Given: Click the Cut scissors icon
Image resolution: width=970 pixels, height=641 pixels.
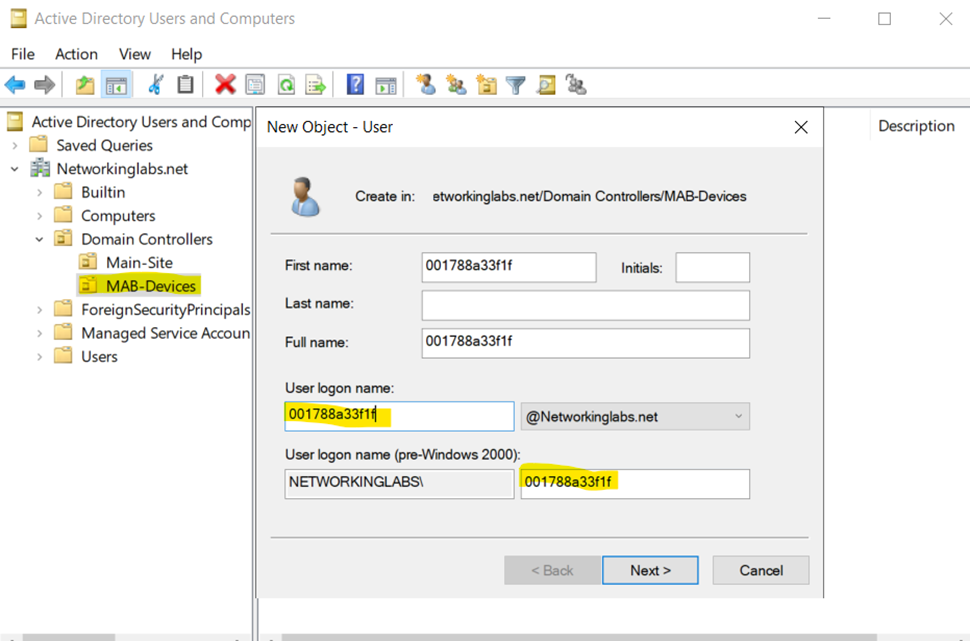Looking at the screenshot, I should tap(155, 85).
